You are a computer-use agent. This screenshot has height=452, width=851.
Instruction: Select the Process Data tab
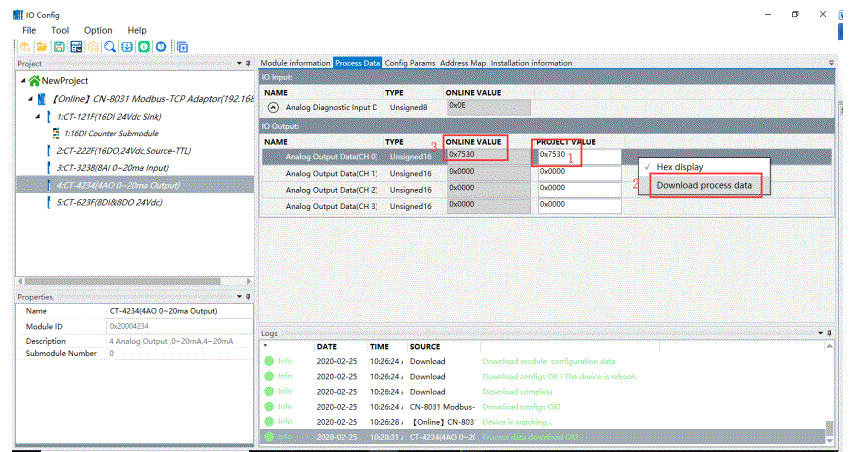pyautogui.click(x=358, y=63)
